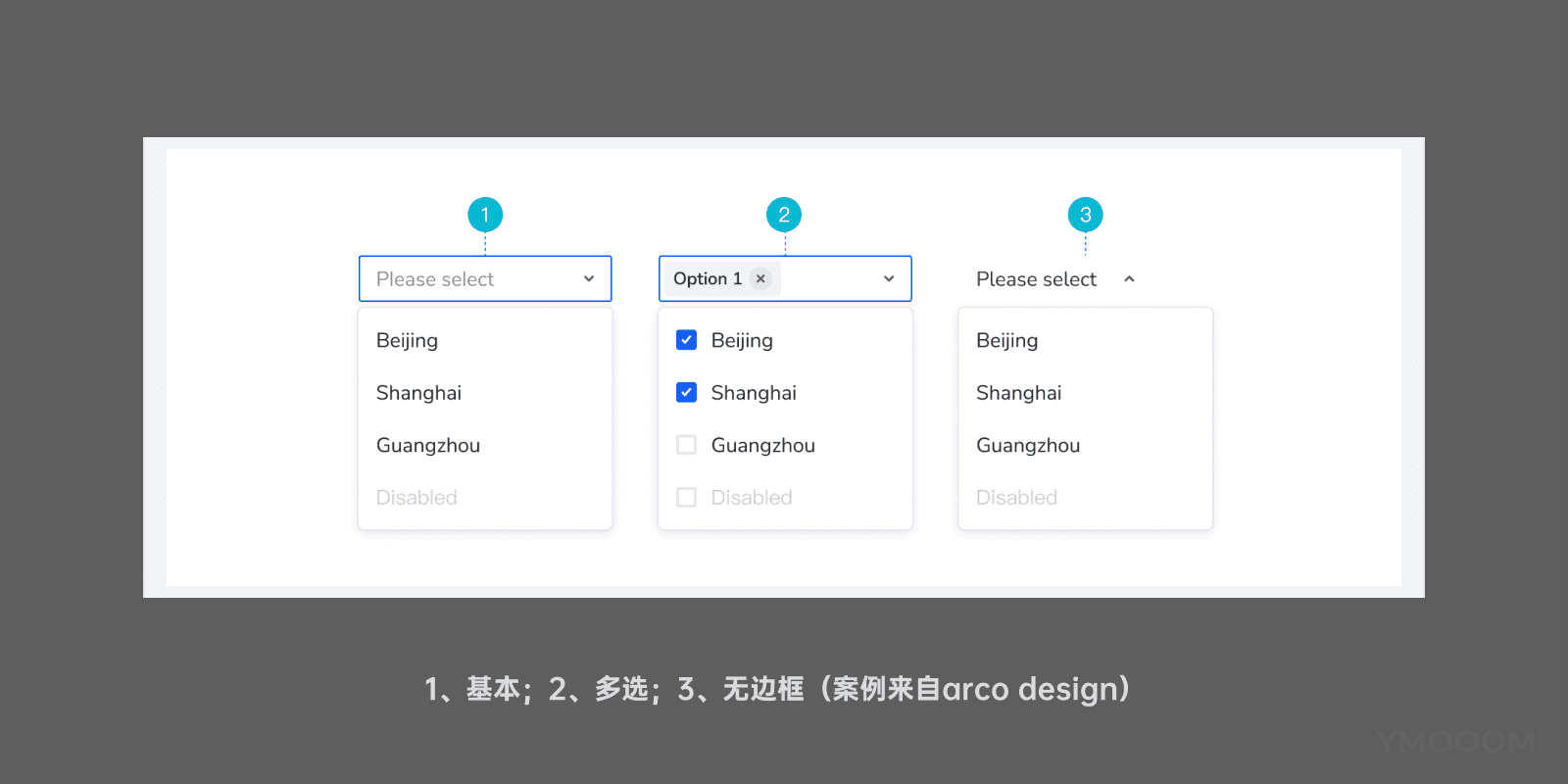
Task: Click the Option 1 tag text
Action: click(x=708, y=279)
